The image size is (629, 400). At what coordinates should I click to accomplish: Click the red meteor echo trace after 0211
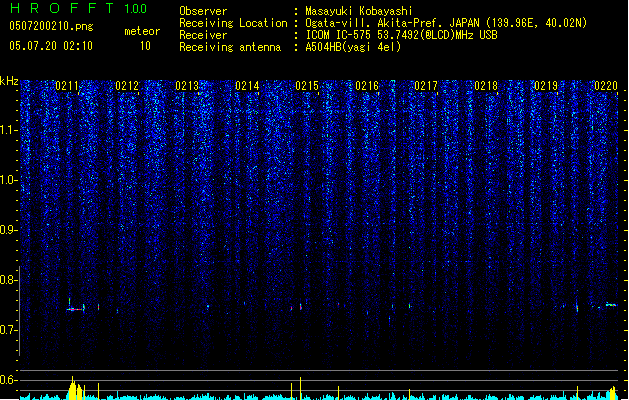click(75, 309)
